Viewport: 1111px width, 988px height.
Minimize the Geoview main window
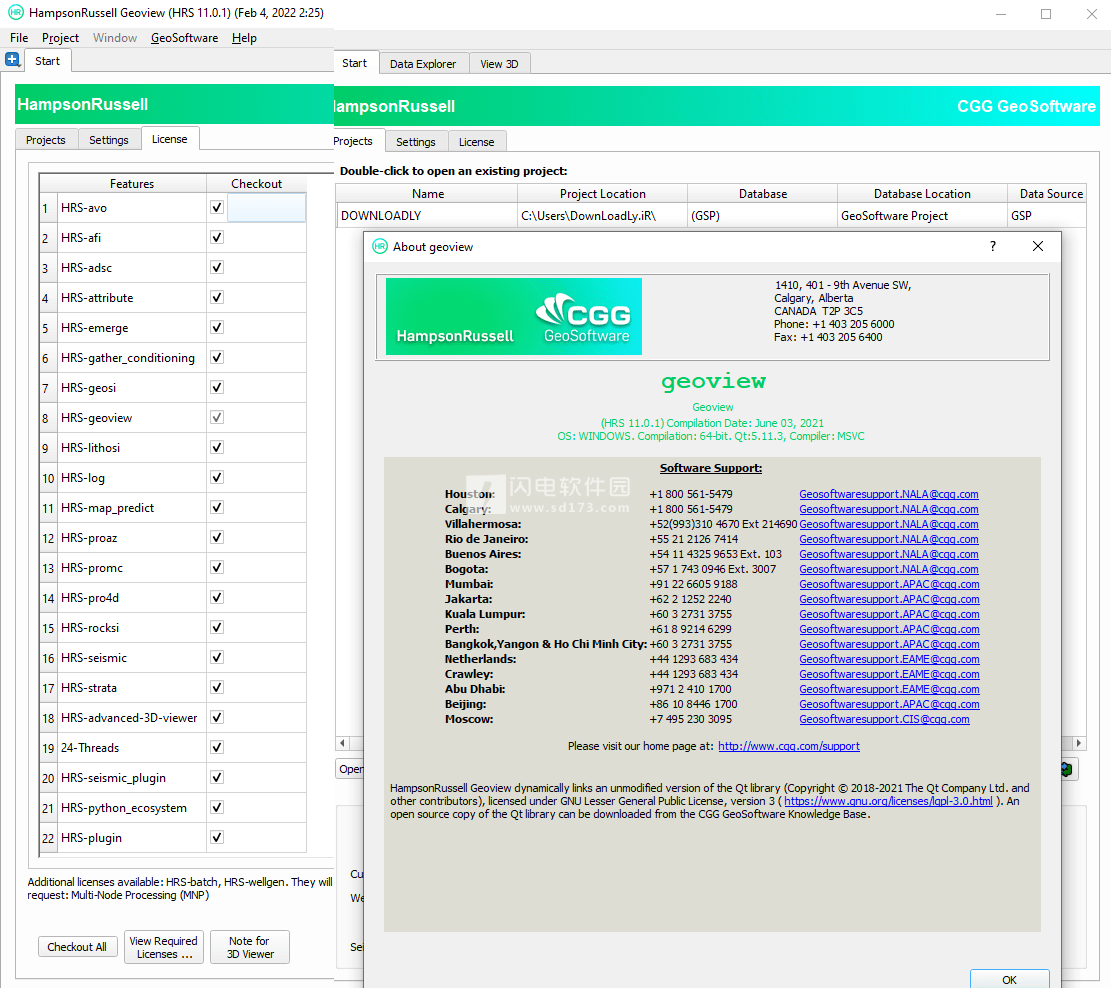(x=1000, y=13)
